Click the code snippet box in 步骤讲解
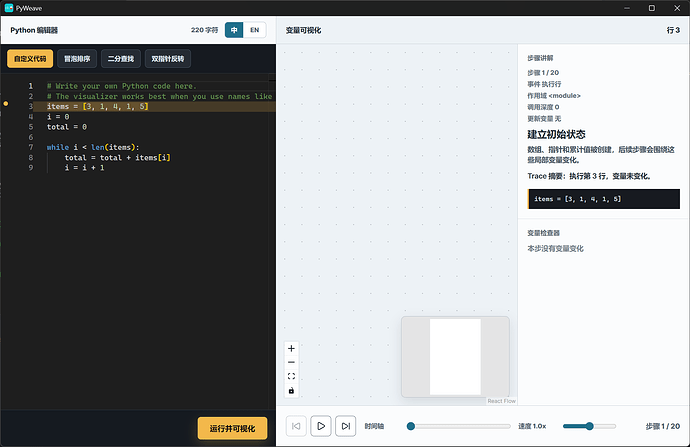The width and height of the screenshot is (690, 447). coord(603,199)
